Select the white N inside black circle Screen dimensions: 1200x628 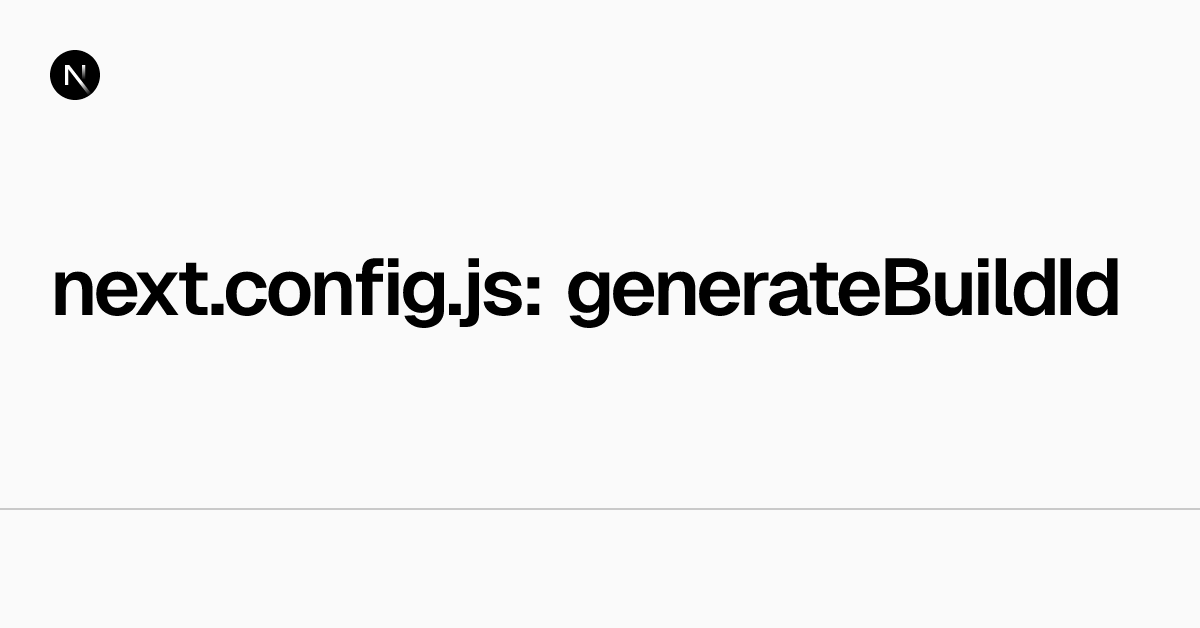75,75
